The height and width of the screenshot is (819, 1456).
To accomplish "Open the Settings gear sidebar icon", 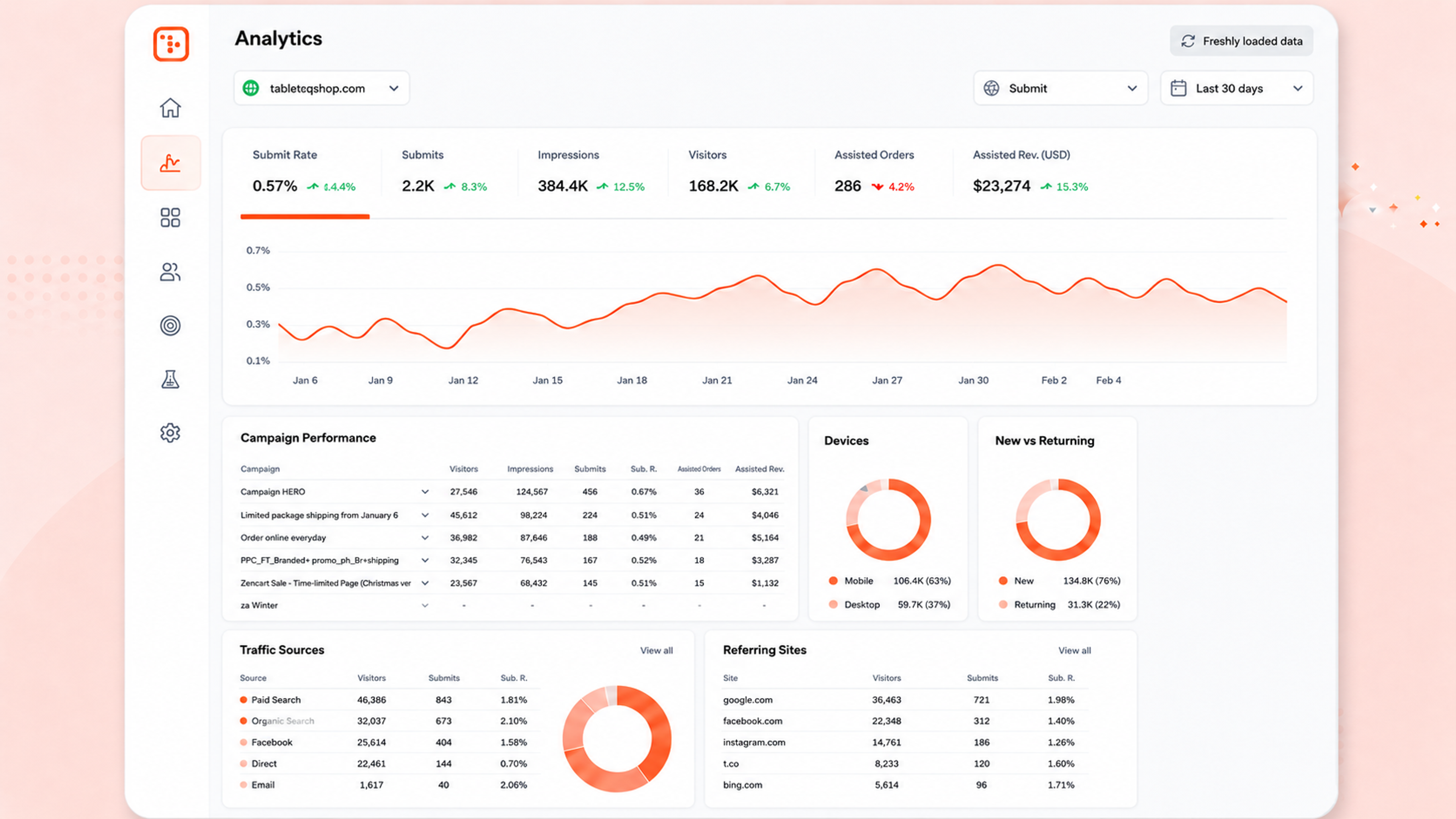I will coord(170,433).
